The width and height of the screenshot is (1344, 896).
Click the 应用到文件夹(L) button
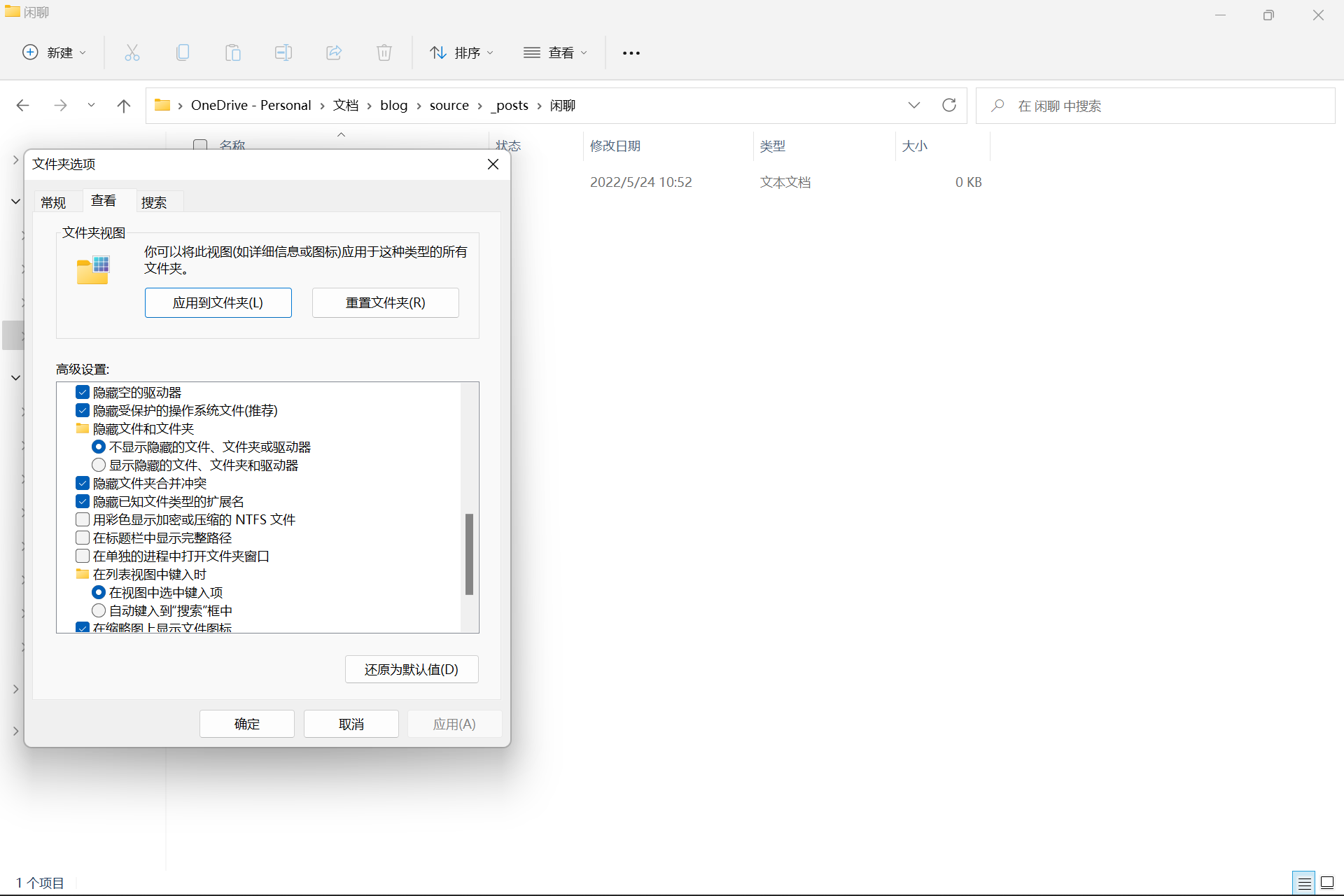[218, 302]
